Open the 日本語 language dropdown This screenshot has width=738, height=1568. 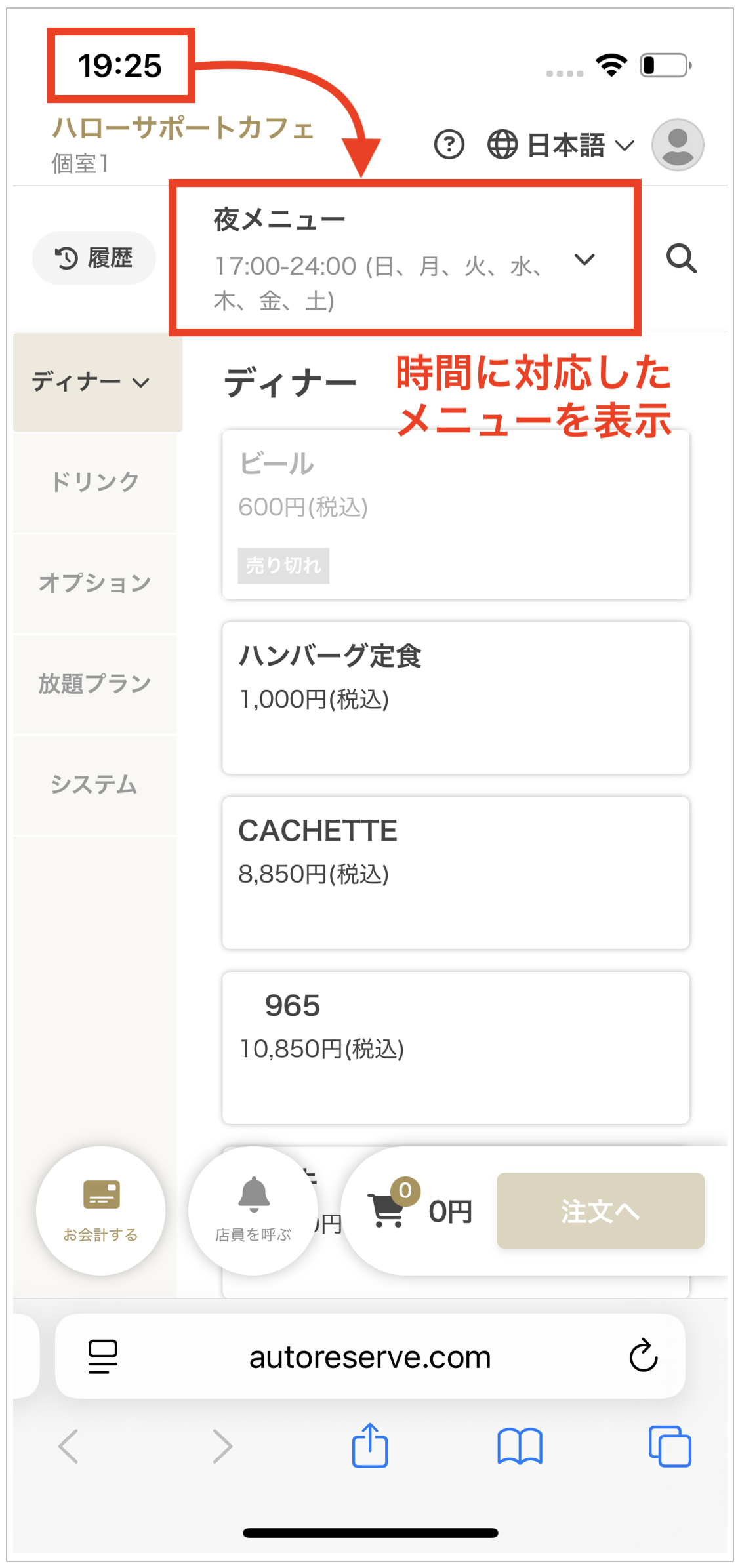tap(562, 145)
